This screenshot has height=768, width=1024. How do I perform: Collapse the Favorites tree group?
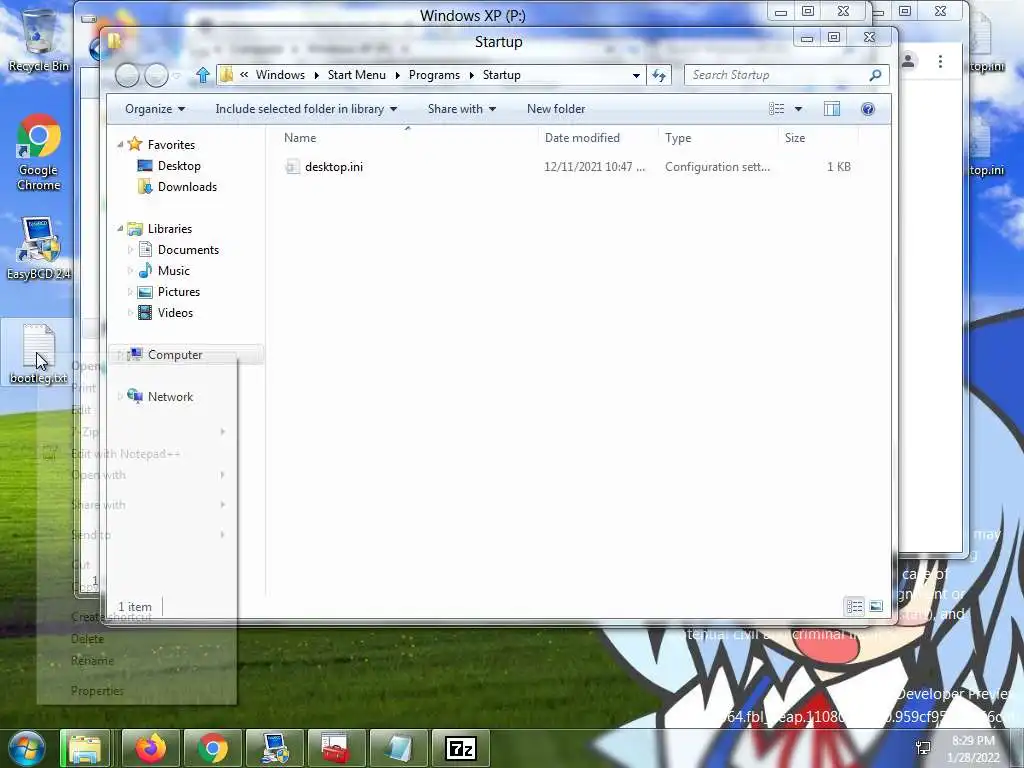(120, 144)
